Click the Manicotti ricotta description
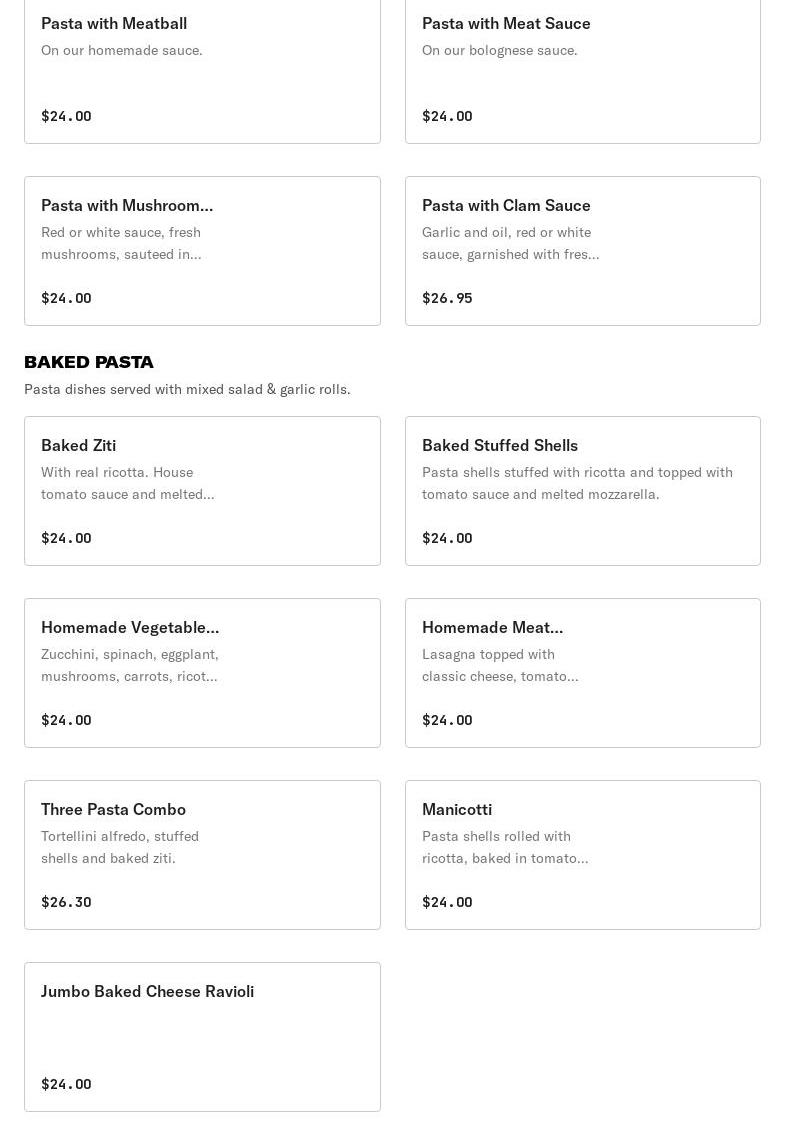This screenshot has height=1135, width=785. click(x=505, y=847)
